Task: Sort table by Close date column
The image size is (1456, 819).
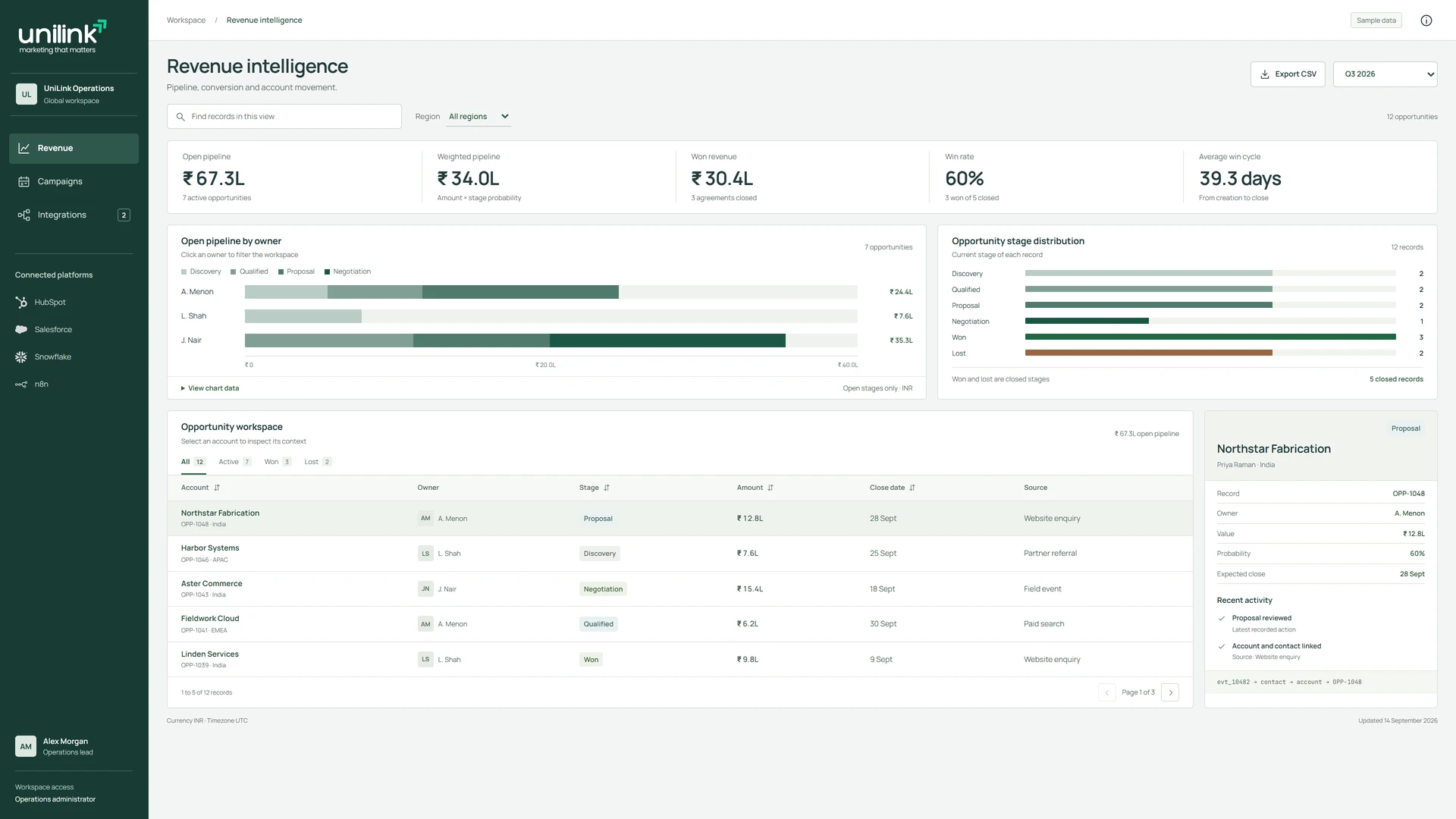Action: click(x=893, y=488)
